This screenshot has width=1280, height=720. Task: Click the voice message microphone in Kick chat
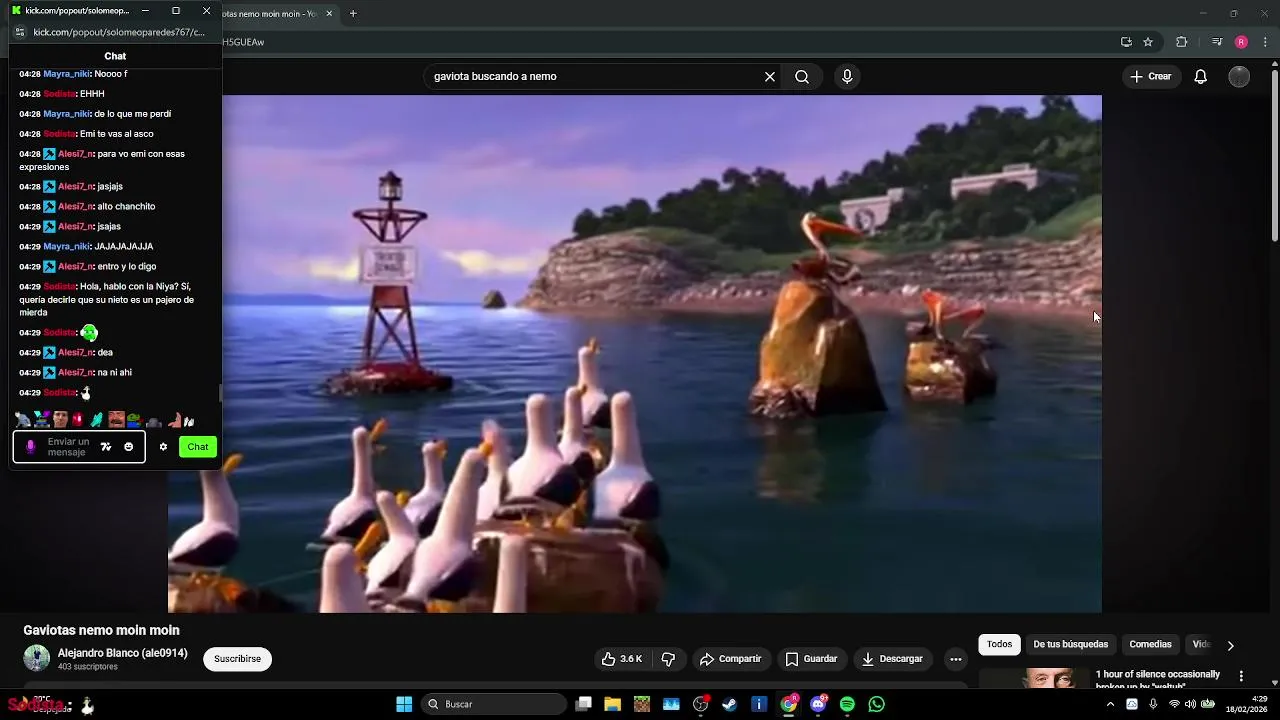30,447
